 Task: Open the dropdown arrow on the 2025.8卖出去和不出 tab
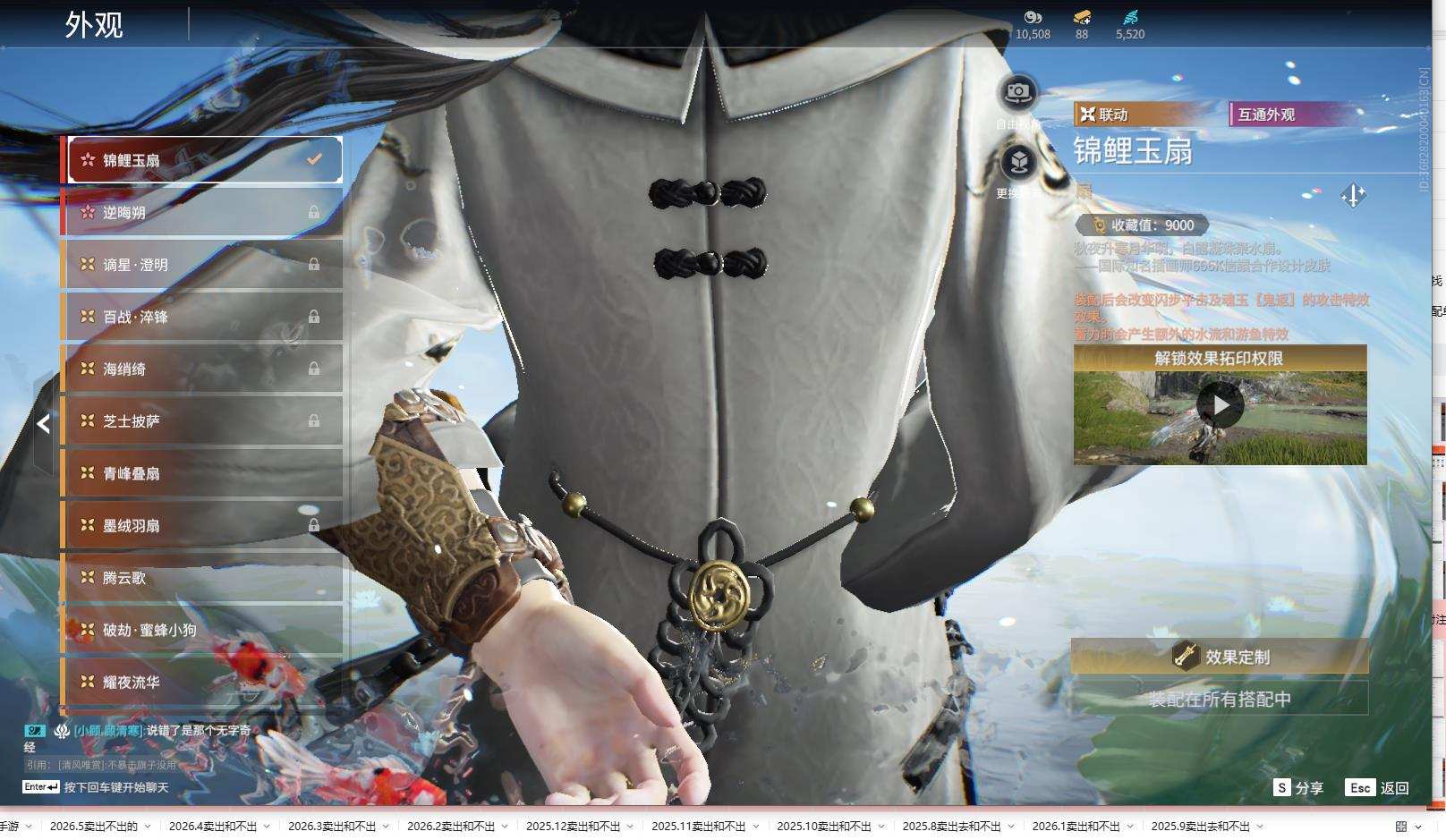click(x=1011, y=827)
